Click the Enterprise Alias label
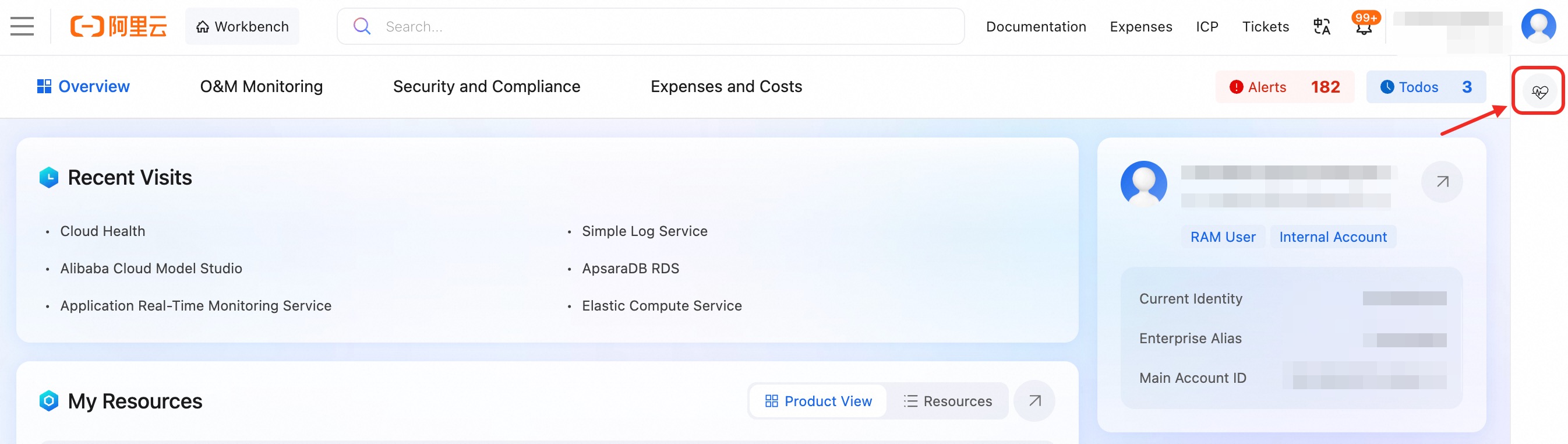Screen dimensions: 1568x444 coord(1190,338)
